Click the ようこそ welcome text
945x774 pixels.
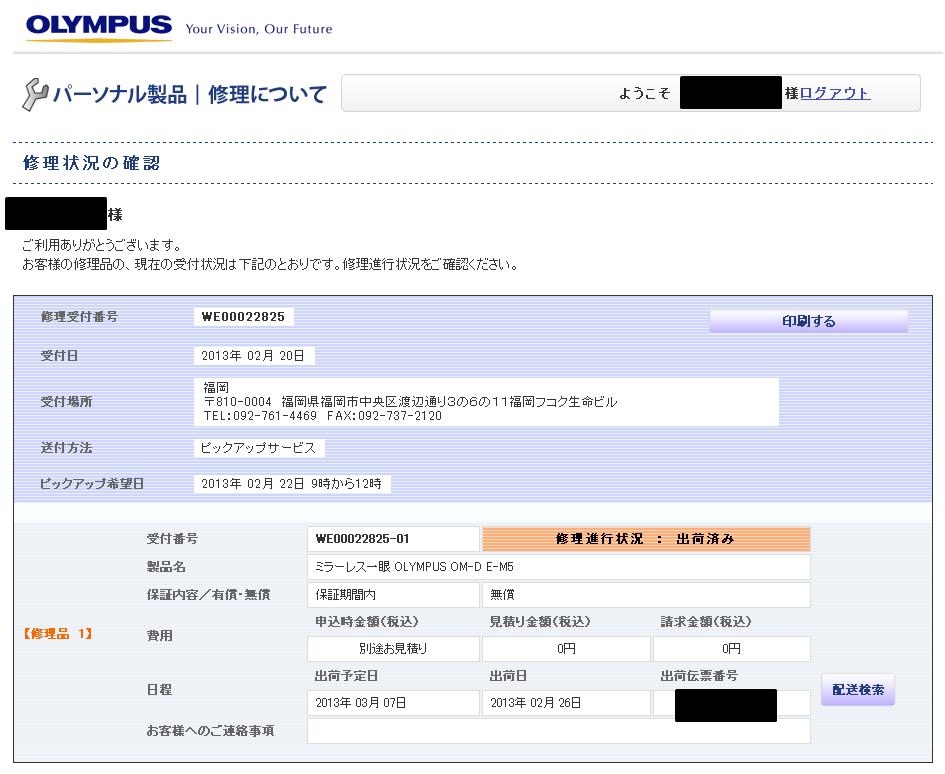coord(644,93)
